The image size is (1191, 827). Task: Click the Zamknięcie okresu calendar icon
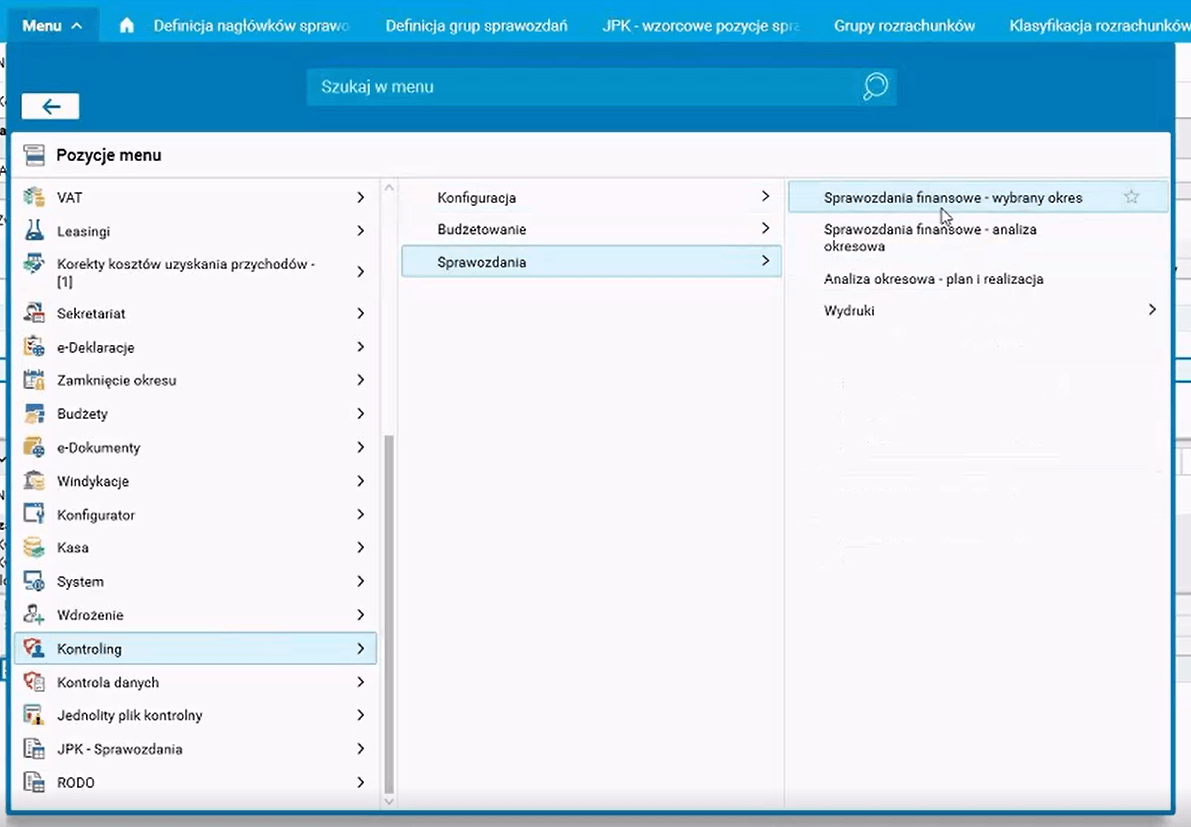point(33,380)
